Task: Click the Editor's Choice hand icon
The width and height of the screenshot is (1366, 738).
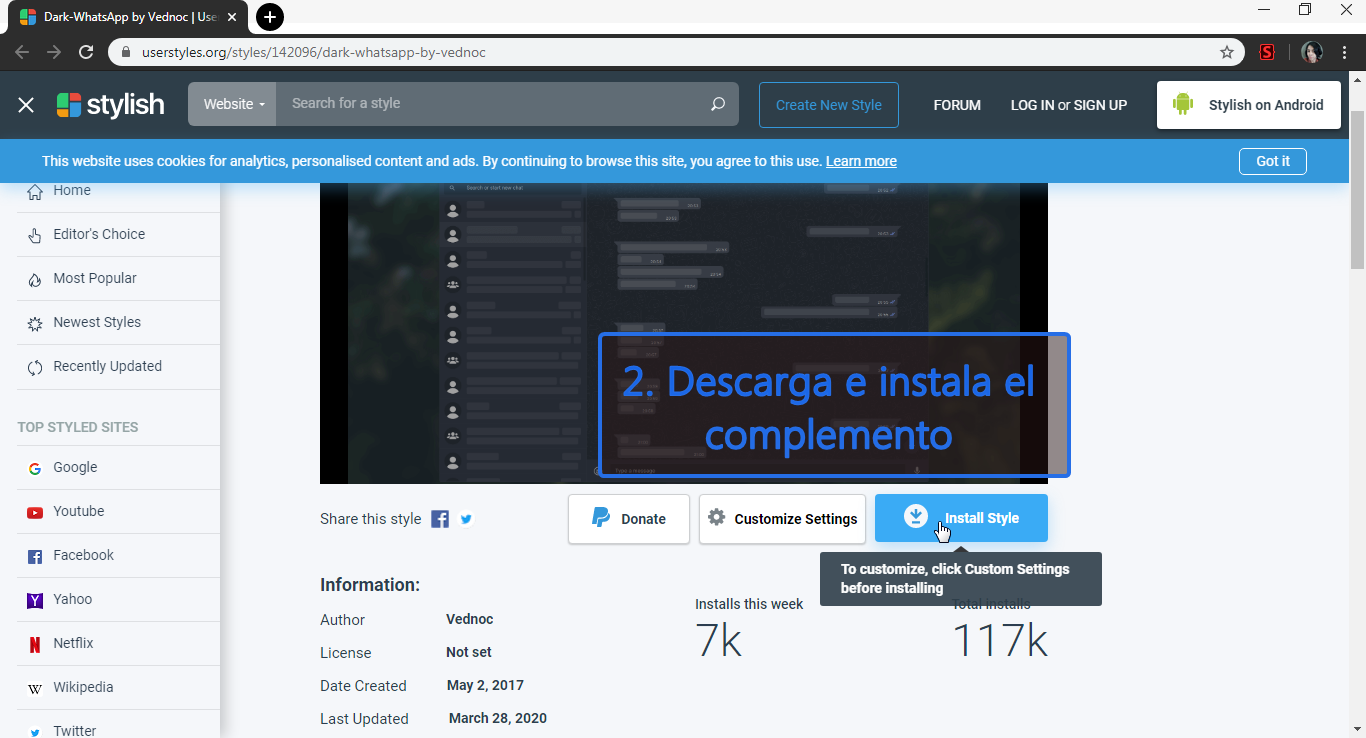Action: pos(35,235)
